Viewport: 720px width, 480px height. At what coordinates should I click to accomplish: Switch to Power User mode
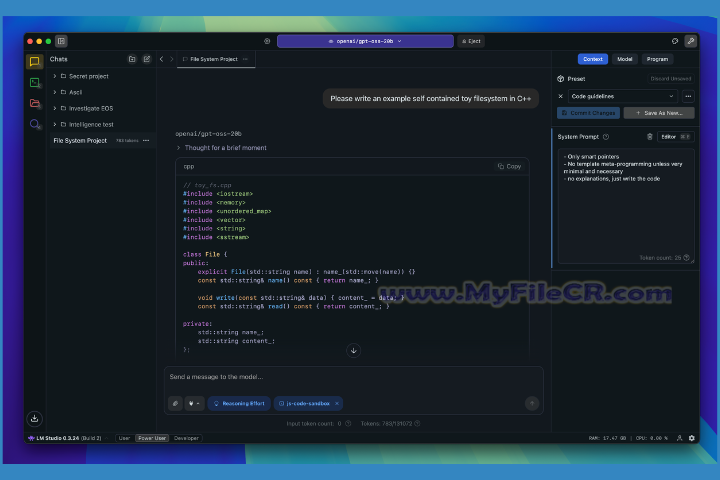152,438
